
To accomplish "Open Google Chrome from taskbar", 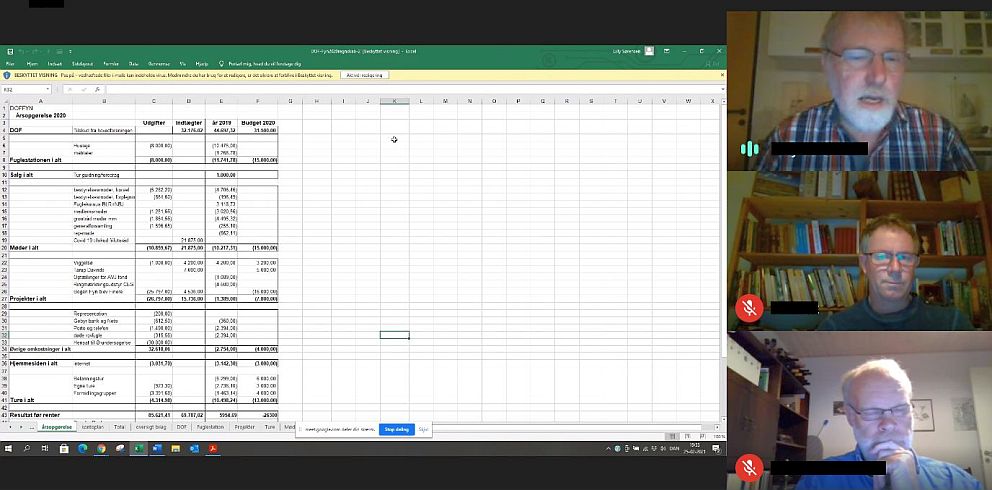I will click(x=101, y=449).
